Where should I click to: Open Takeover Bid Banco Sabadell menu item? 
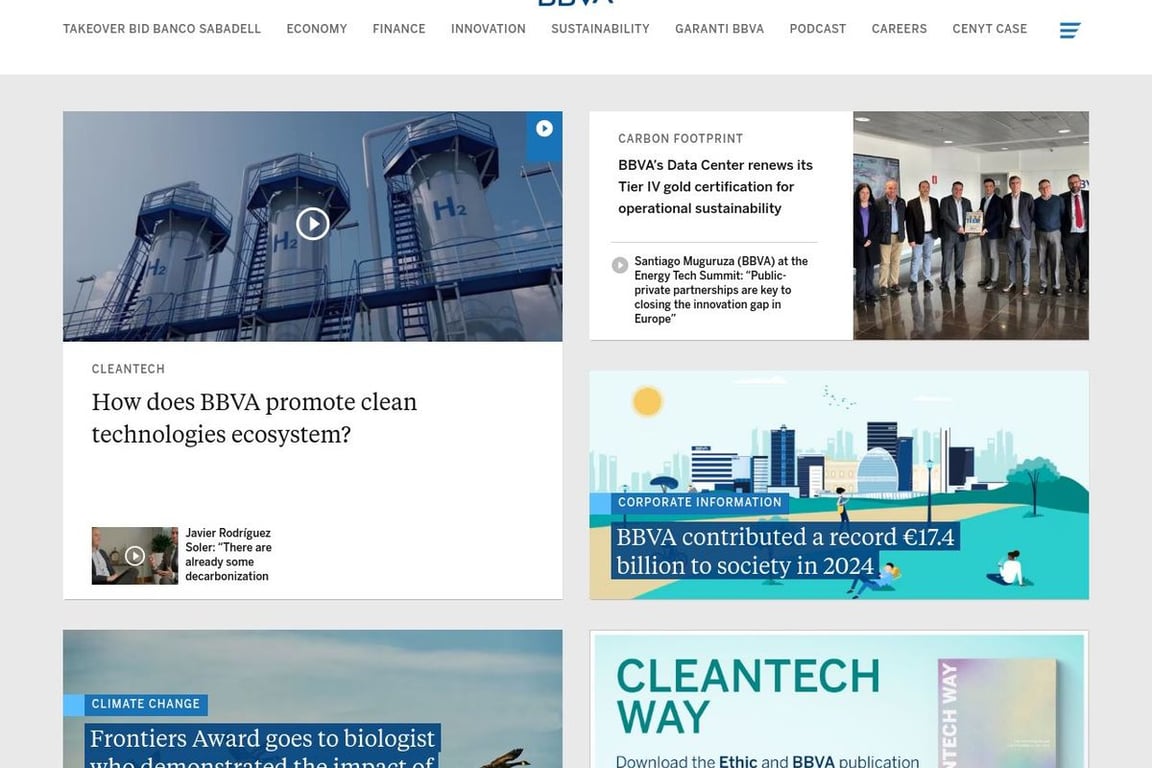pos(162,29)
